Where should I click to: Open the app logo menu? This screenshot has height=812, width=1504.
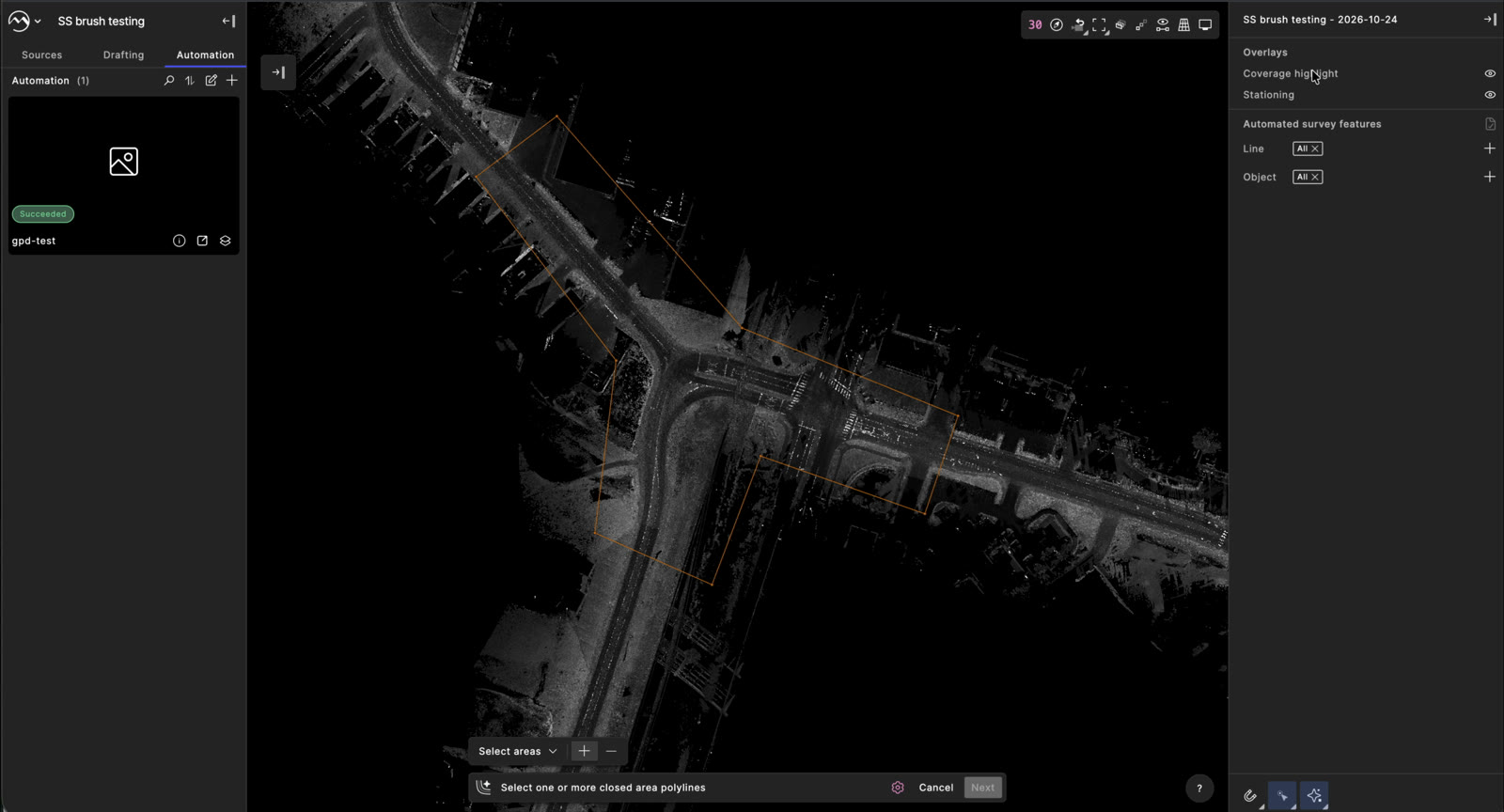(23, 21)
